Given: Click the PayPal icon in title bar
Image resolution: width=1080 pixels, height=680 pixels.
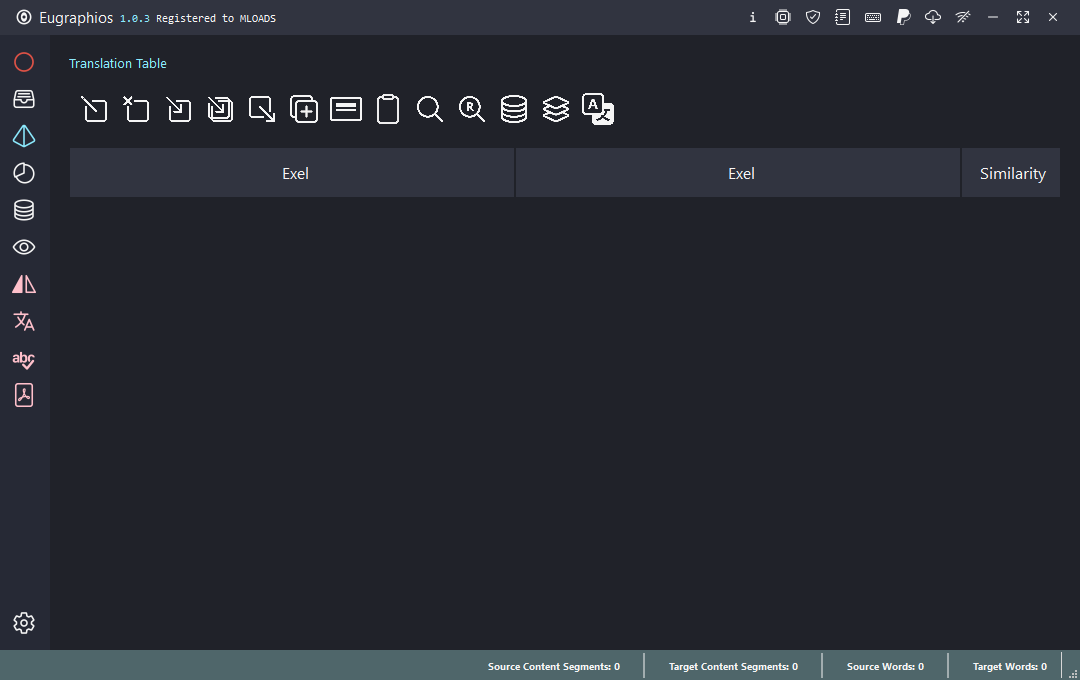Looking at the screenshot, I should pos(903,17).
